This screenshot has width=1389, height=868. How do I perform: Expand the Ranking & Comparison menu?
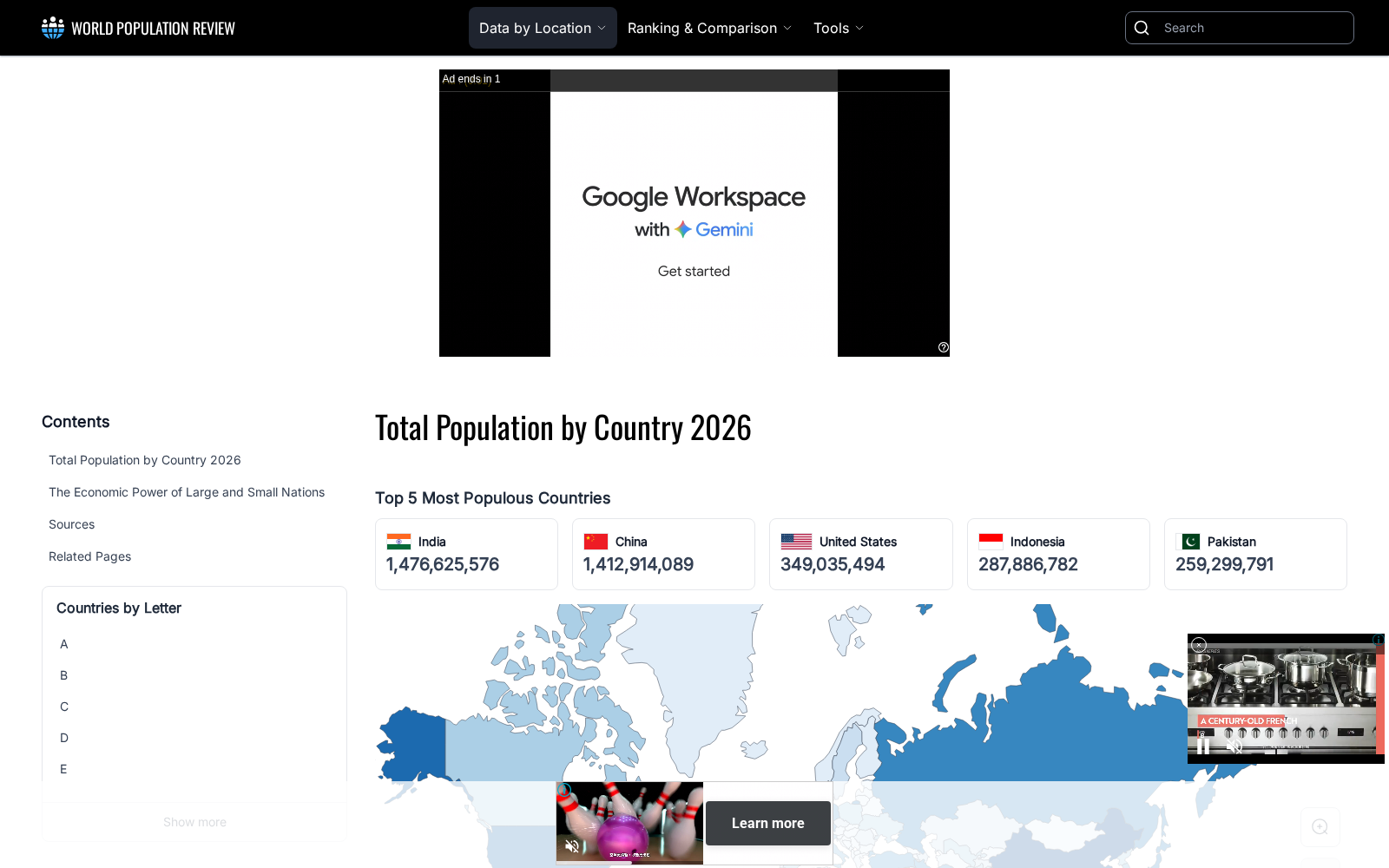(x=710, y=28)
